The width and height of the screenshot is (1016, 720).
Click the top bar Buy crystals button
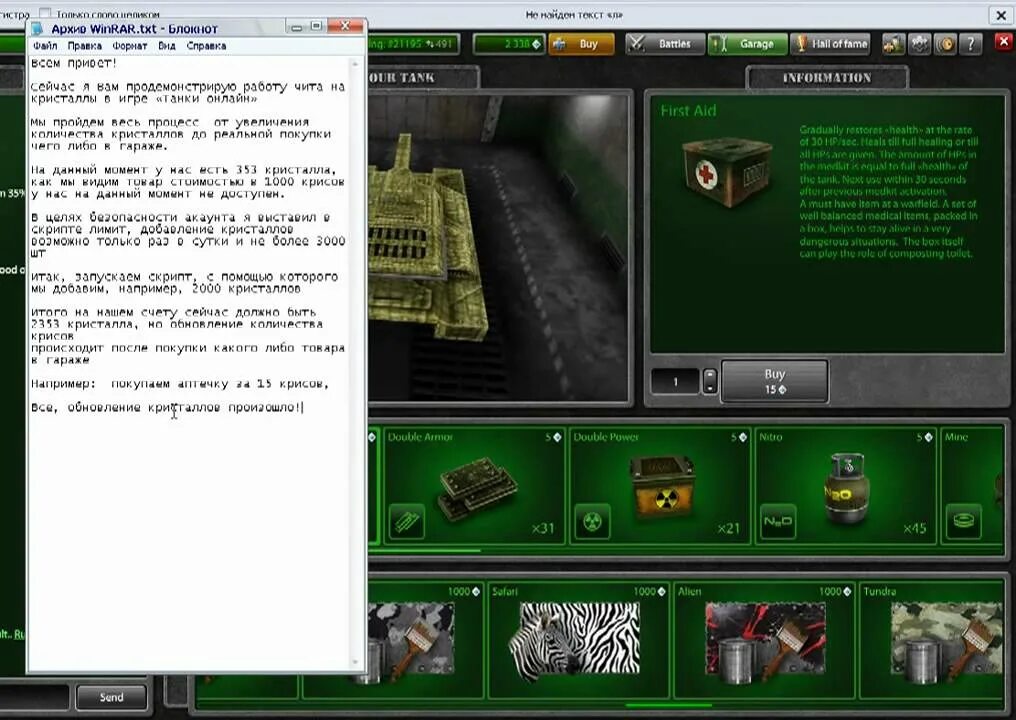[581, 44]
